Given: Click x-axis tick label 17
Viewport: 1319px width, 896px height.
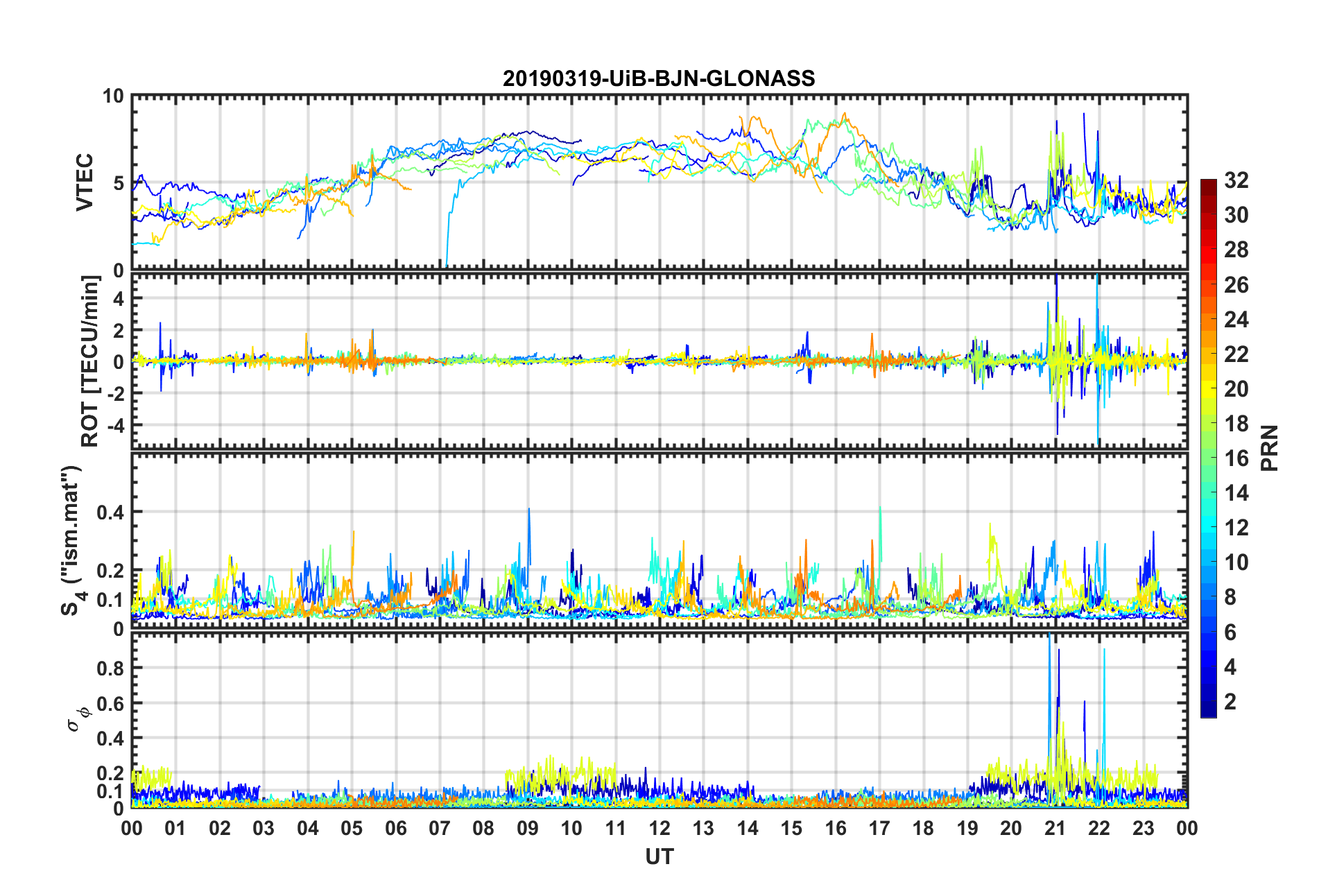Looking at the screenshot, I should (879, 828).
